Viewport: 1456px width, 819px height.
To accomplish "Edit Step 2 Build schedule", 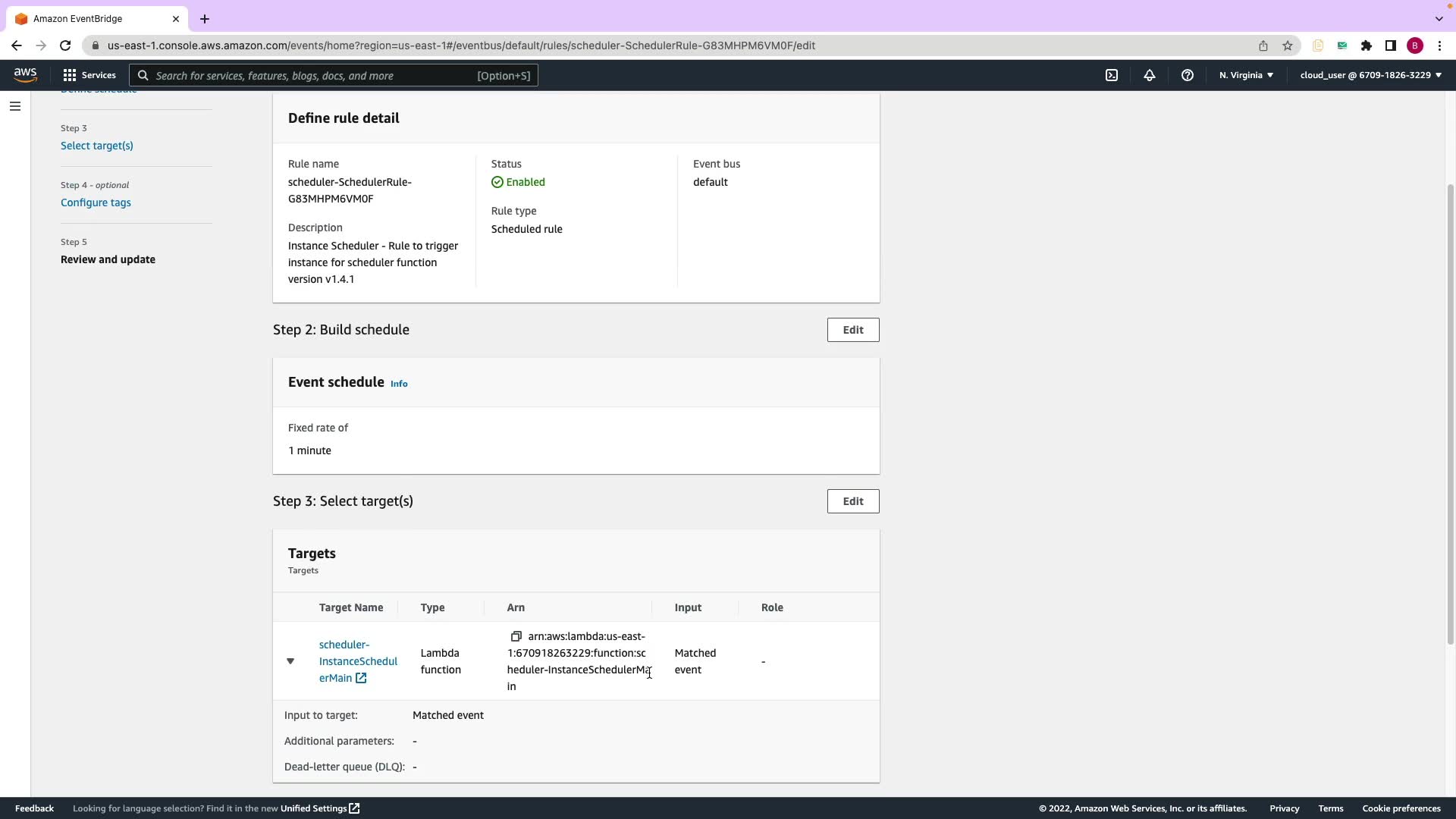I will (853, 330).
